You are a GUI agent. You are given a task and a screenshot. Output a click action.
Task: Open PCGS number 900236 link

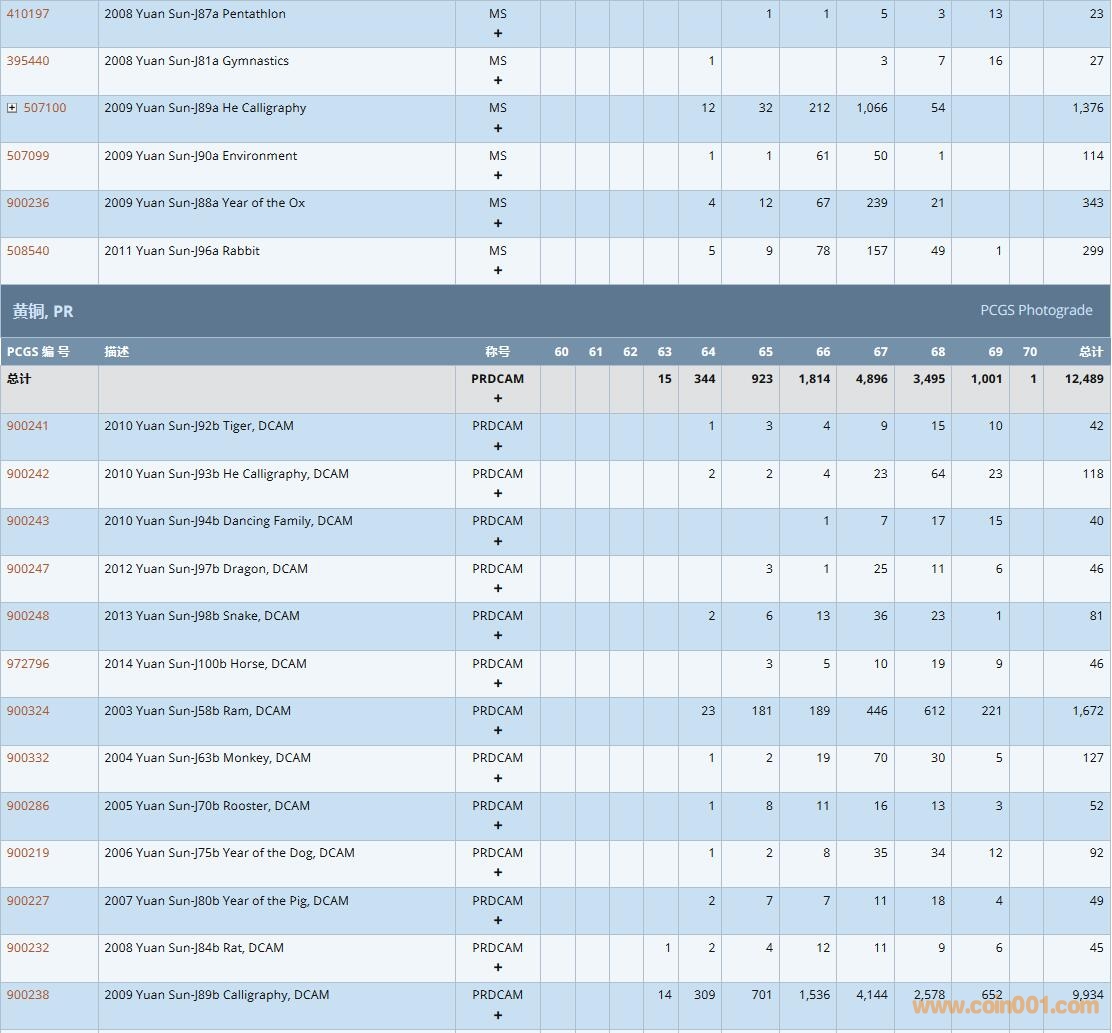coord(28,203)
